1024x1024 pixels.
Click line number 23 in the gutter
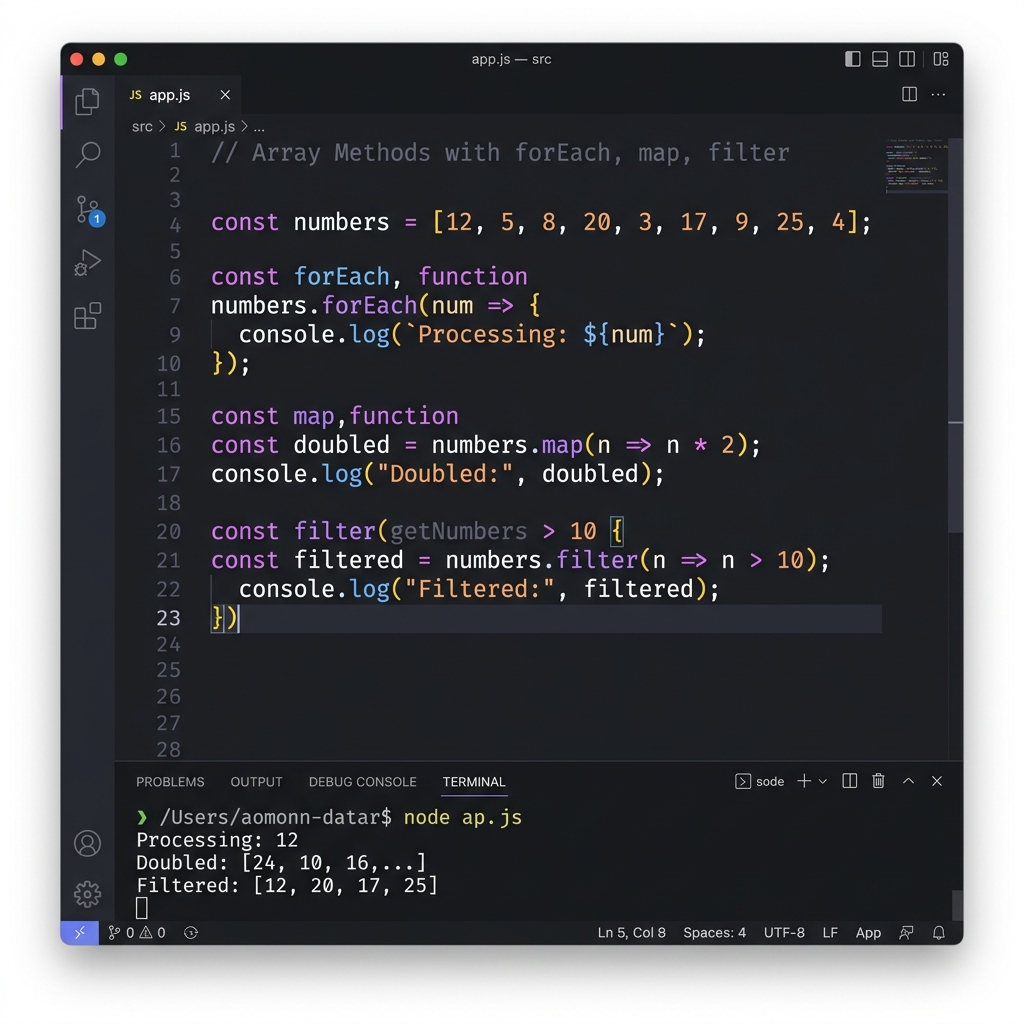(168, 618)
